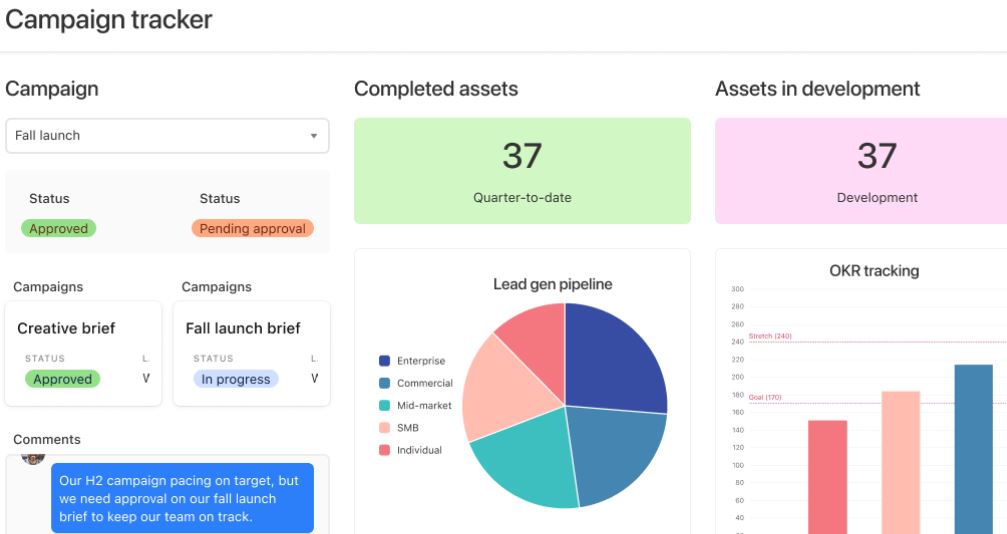The width and height of the screenshot is (1007, 534).
Task: Open the Fall launch campaign dropdown
Action: [167, 136]
